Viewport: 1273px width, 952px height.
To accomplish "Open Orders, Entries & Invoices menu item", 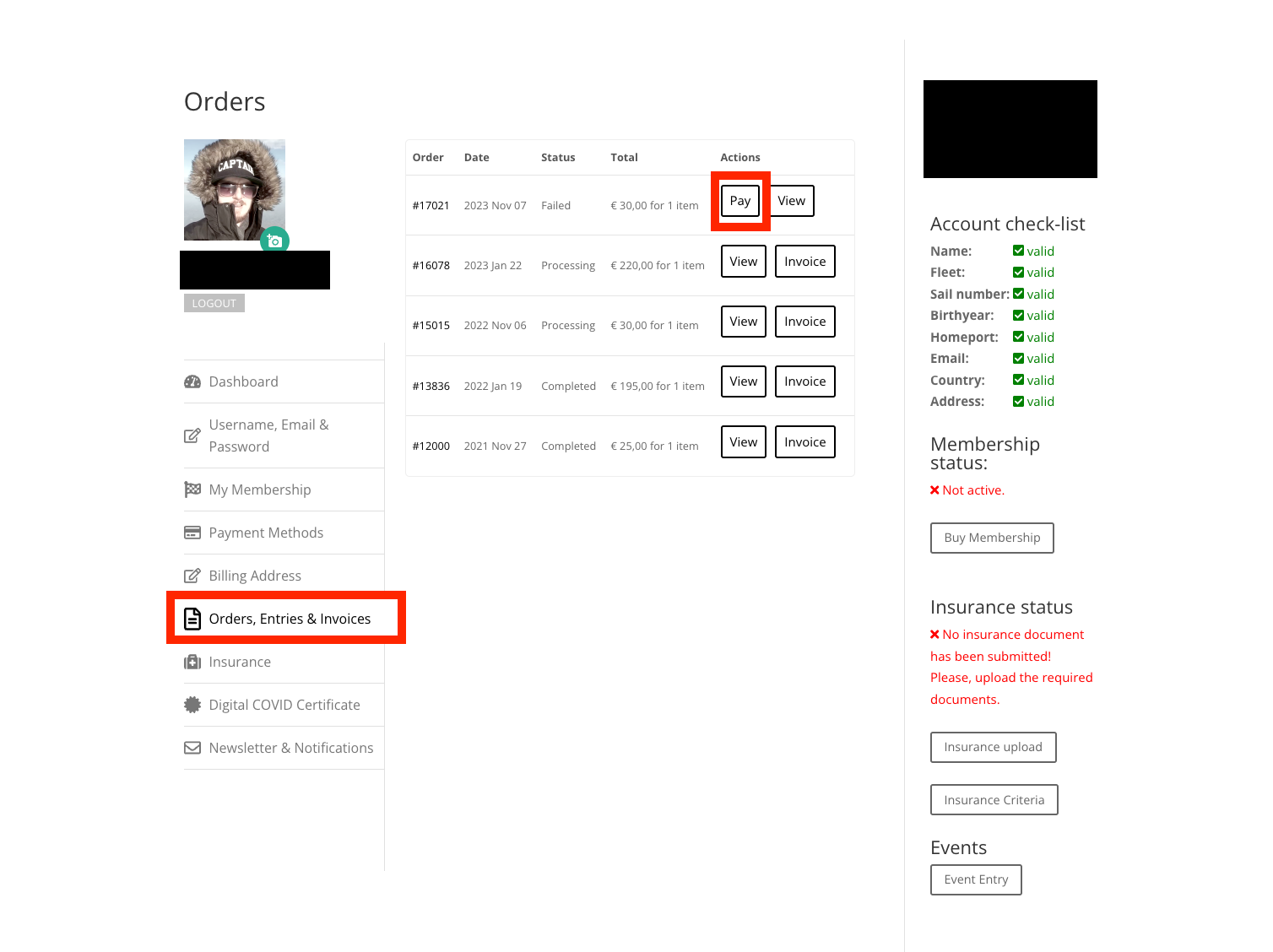I will tap(289, 619).
